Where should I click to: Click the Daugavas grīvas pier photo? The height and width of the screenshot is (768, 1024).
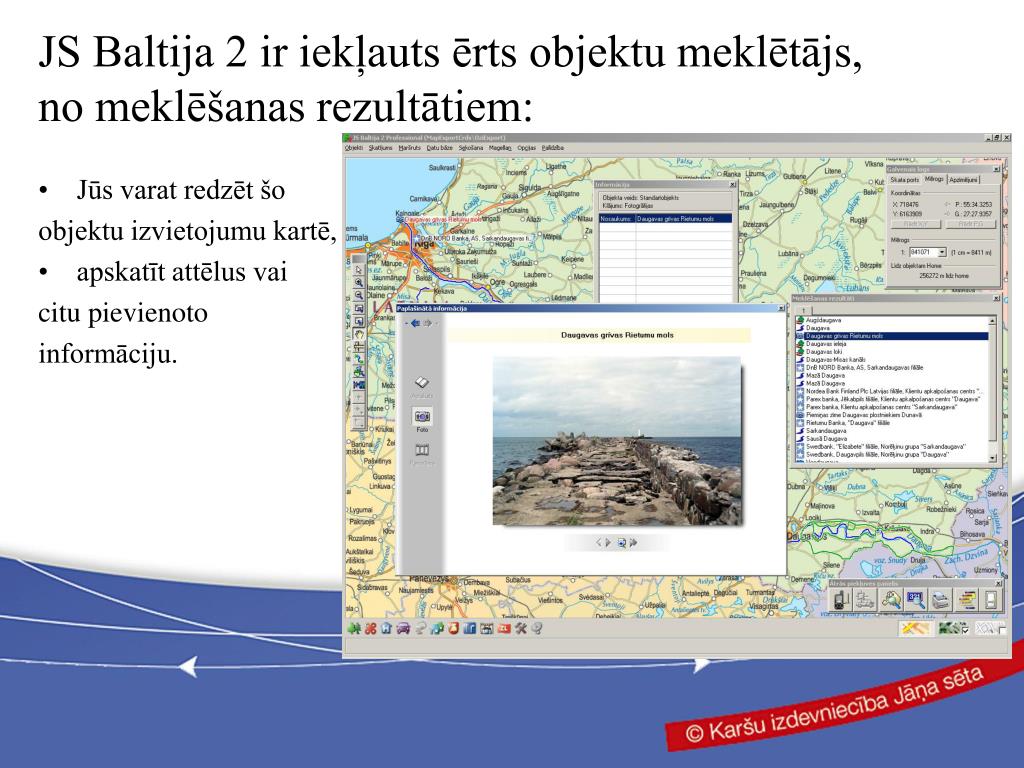pos(616,441)
